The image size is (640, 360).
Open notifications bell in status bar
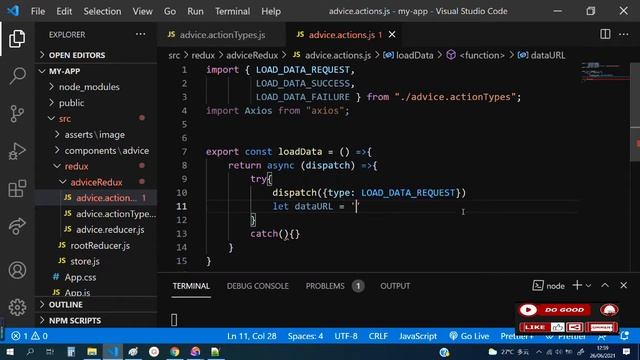(x=624, y=336)
